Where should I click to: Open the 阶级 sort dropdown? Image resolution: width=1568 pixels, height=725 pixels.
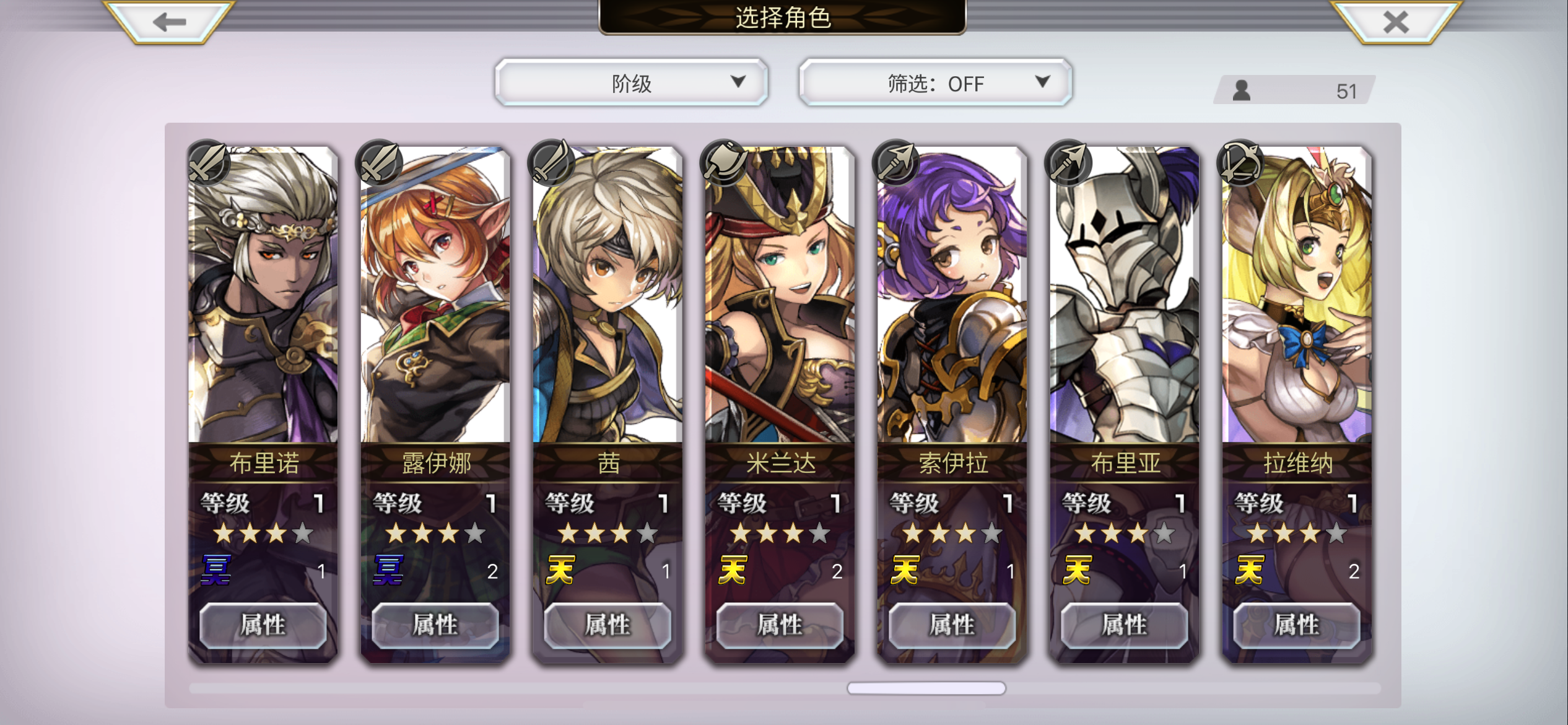[x=631, y=82]
